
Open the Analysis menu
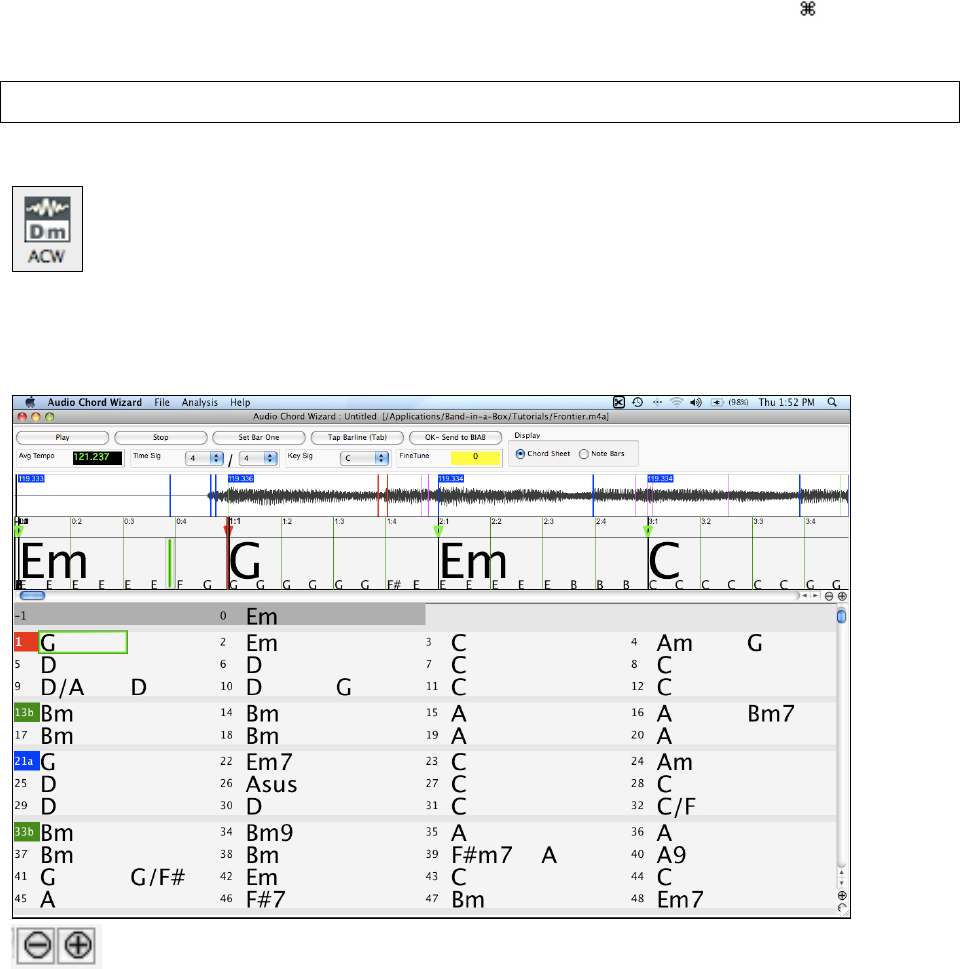pos(200,402)
